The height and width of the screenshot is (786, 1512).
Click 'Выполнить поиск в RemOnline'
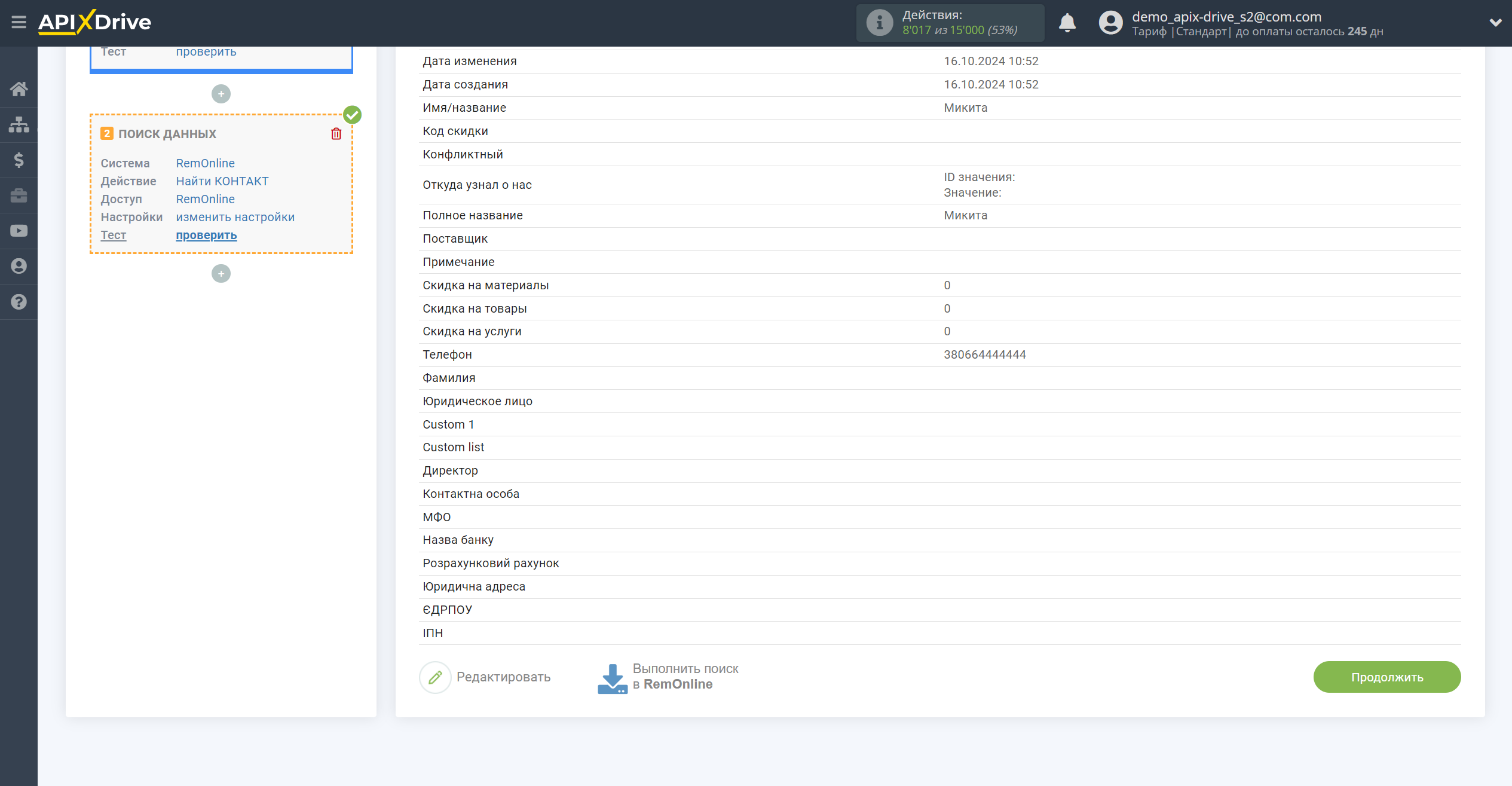668,677
